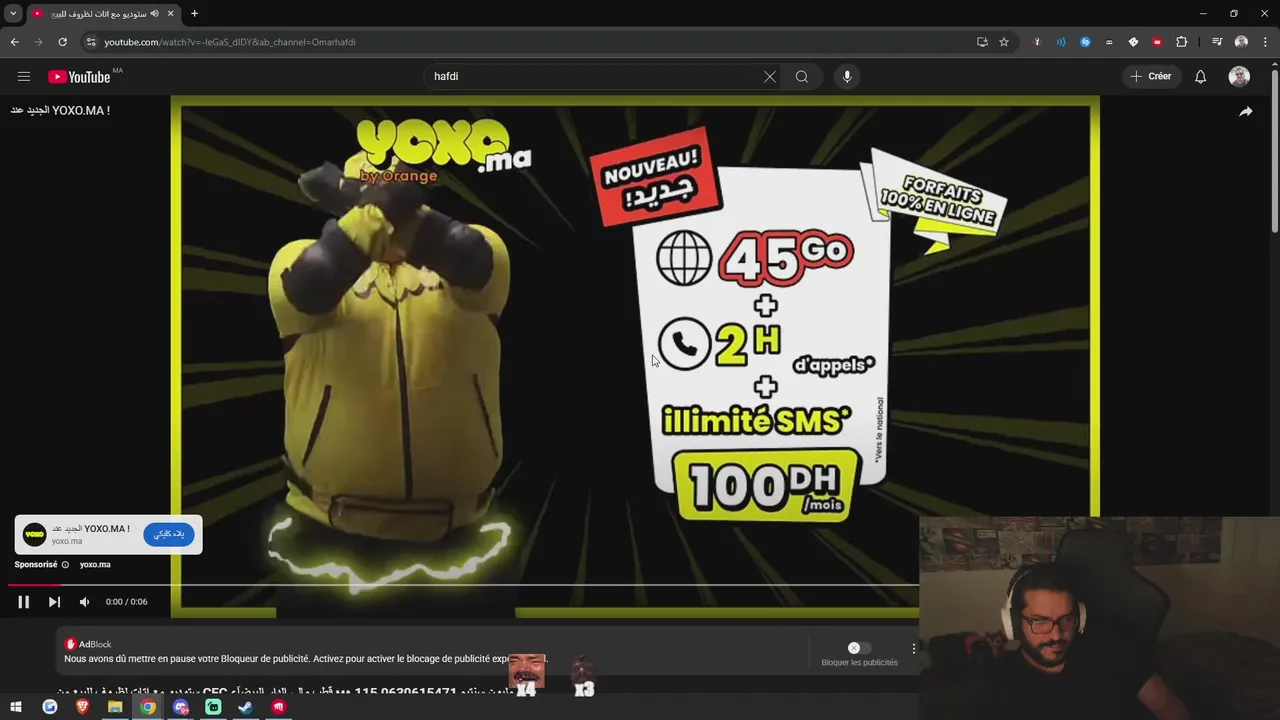Start voice search with the microphone
This screenshot has width=1280, height=720.
point(847,76)
